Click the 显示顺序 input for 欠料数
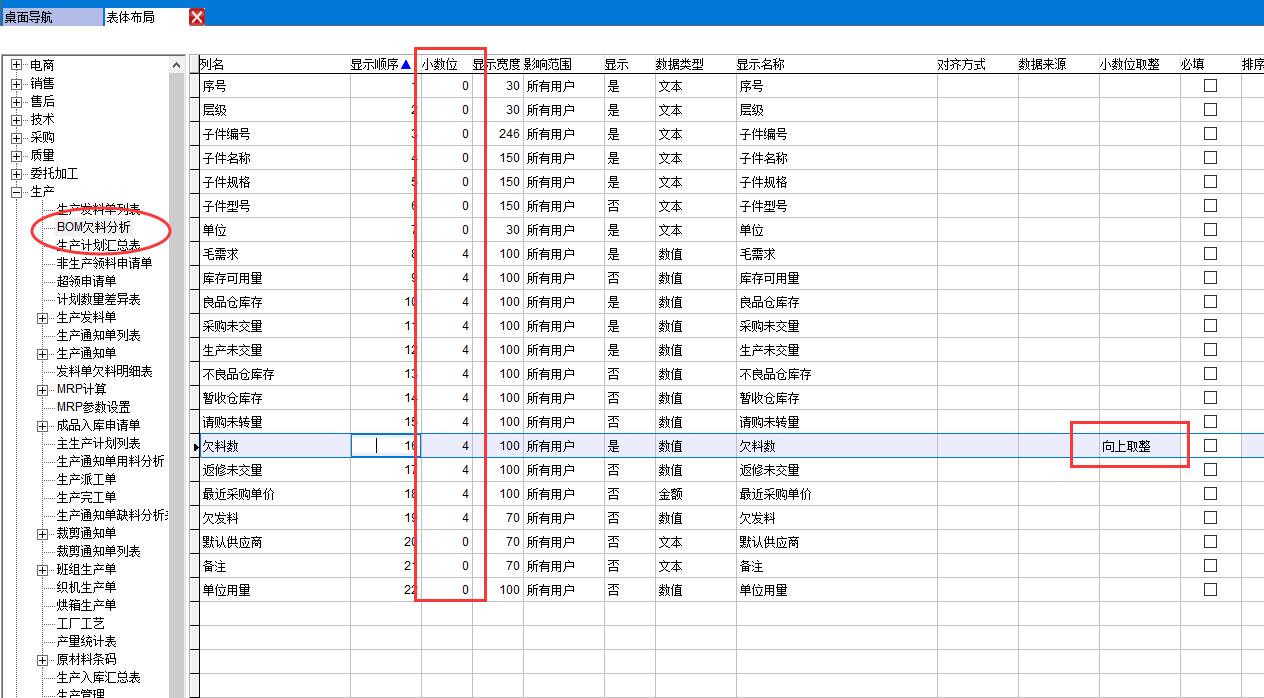Screen dimensions: 1264x698 tap(385, 446)
